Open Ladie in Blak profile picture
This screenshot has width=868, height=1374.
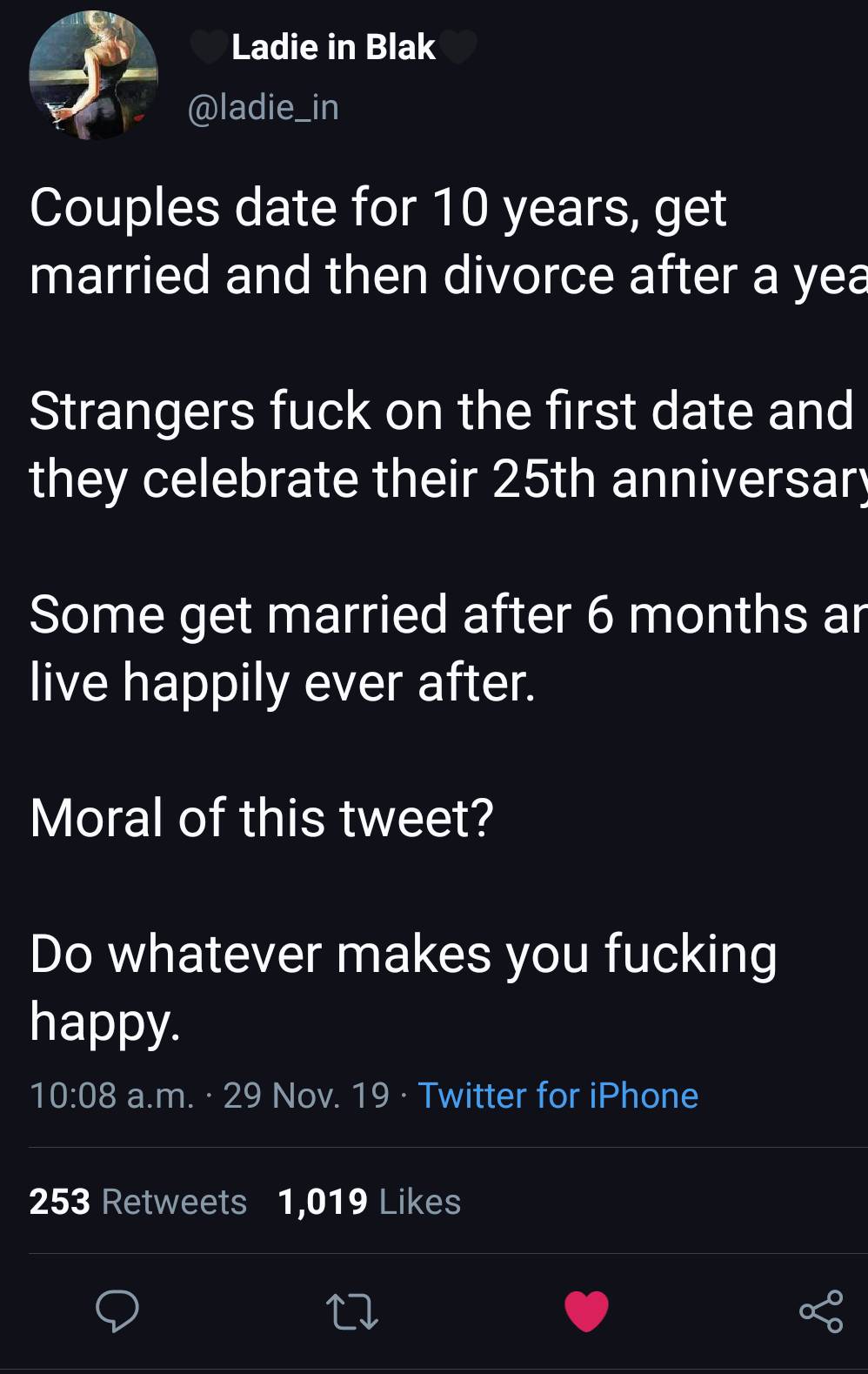tap(93, 75)
